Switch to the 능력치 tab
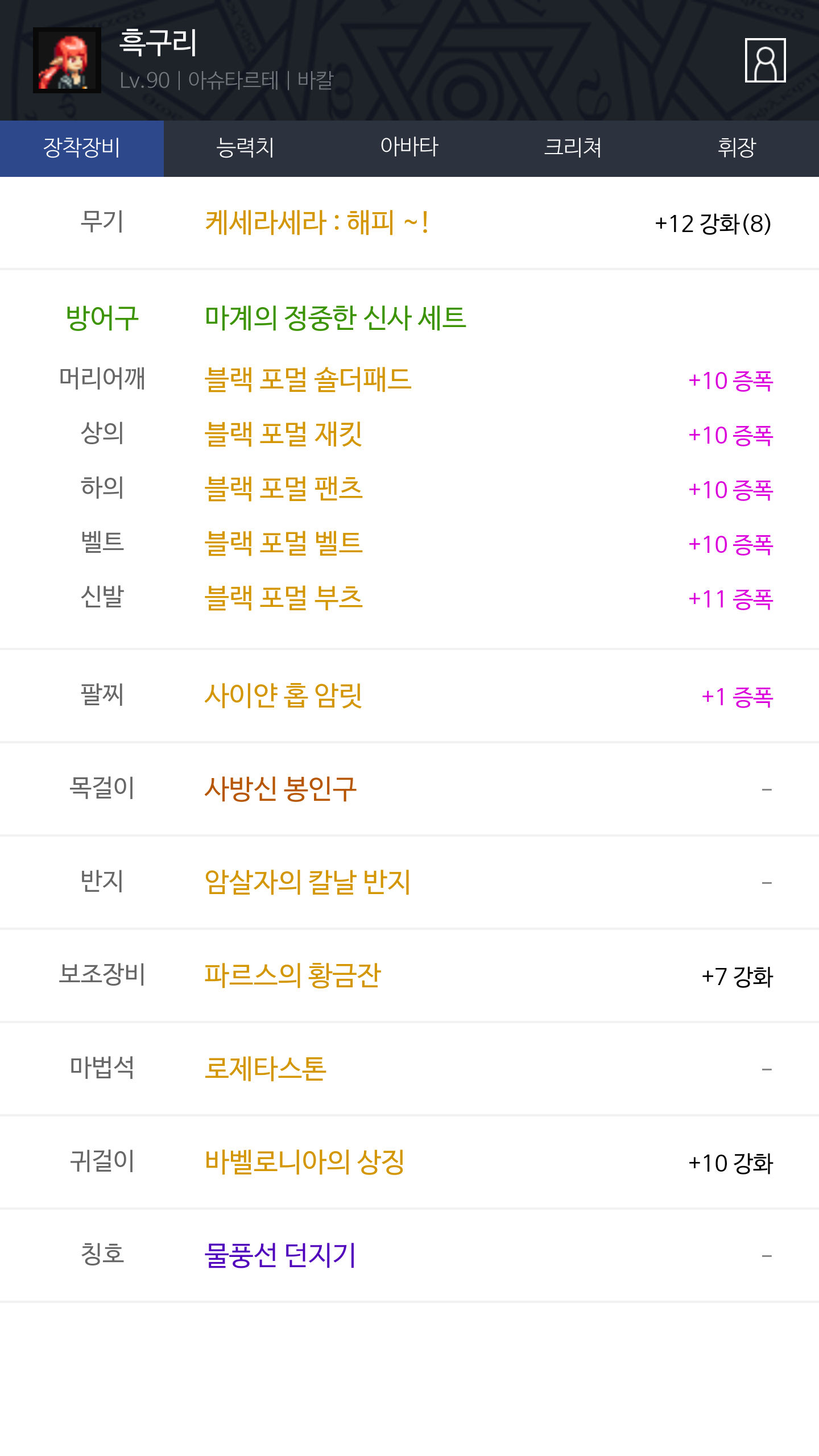 click(x=246, y=148)
